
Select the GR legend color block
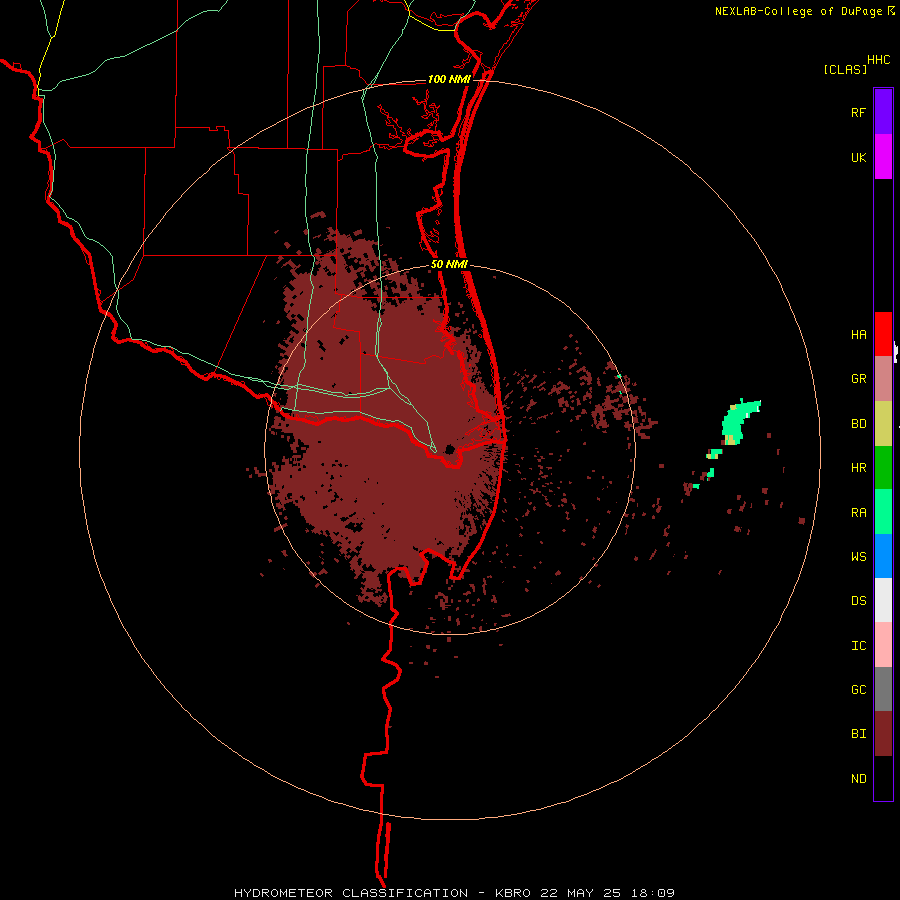(883, 379)
